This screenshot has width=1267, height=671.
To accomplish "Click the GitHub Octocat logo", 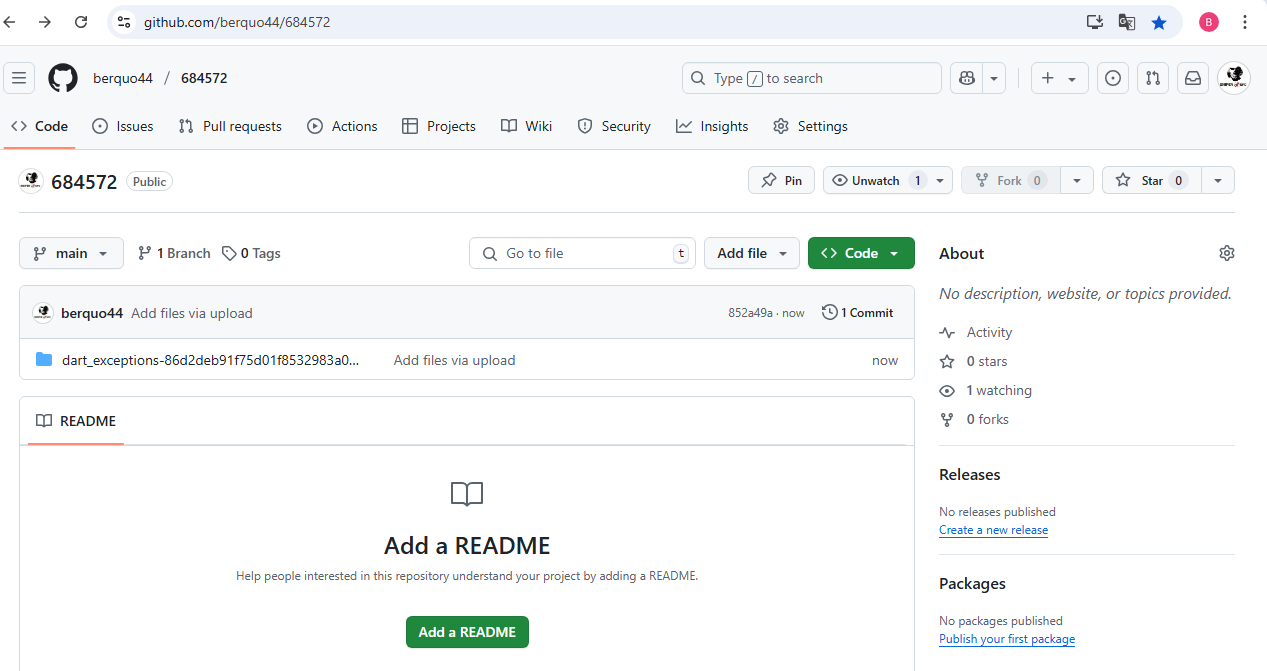I will pyautogui.click(x=63, y=78).
